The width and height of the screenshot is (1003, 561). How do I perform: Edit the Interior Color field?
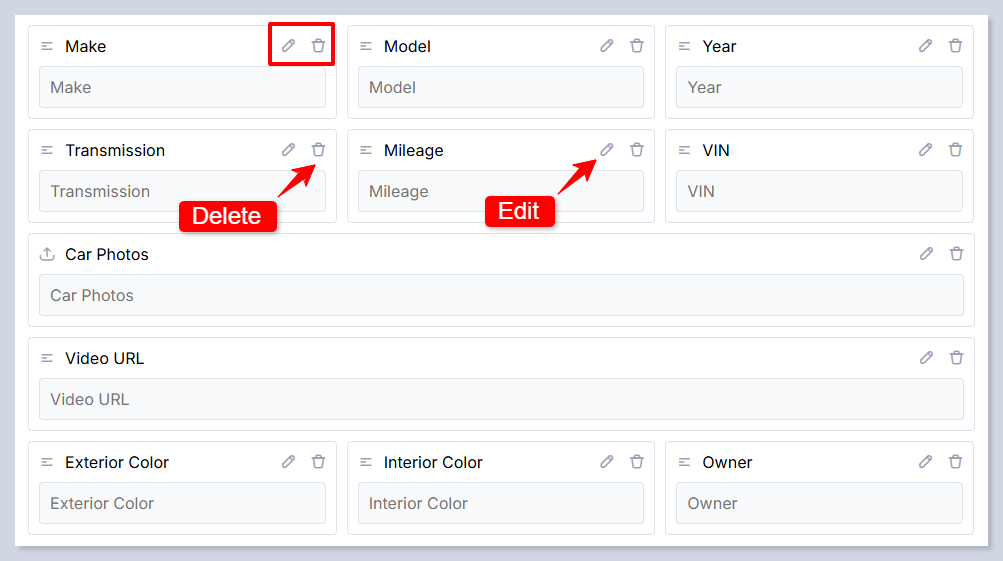607,462
